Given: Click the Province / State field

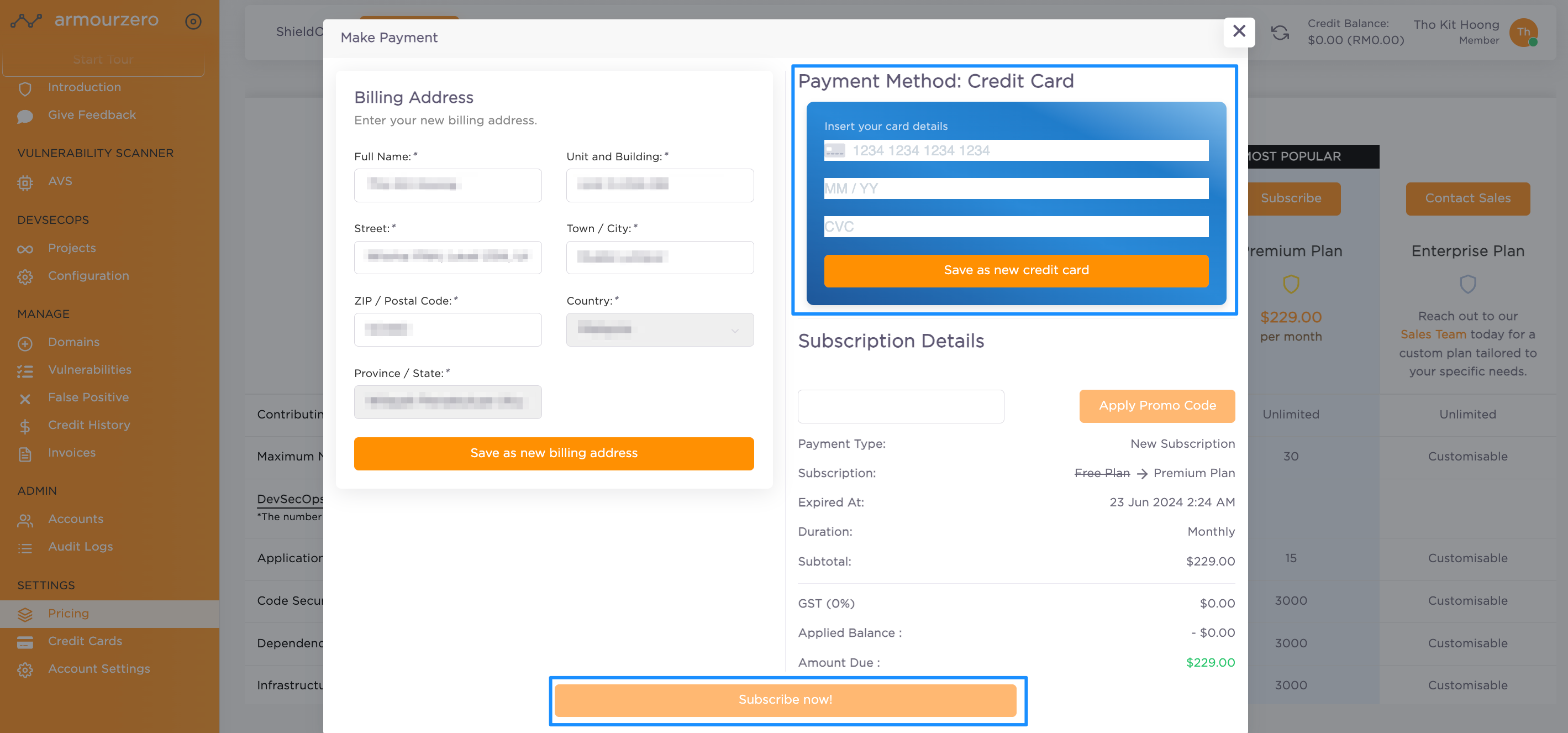Looking at the screenshot, I should point(448,402).
